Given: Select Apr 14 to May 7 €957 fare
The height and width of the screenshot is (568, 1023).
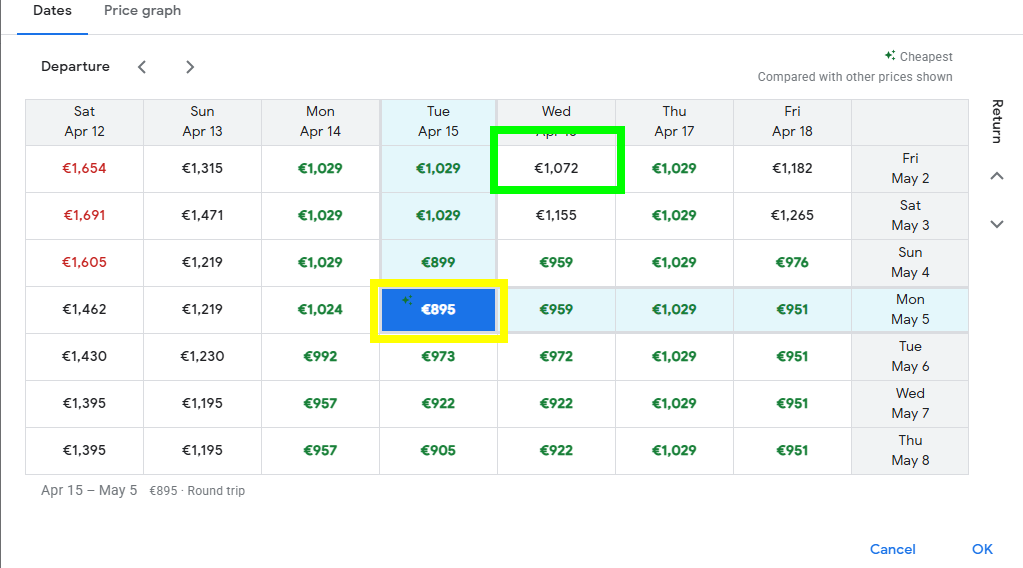Looking at the screenshot, I should pyautogui.click(x=320, y=403).
